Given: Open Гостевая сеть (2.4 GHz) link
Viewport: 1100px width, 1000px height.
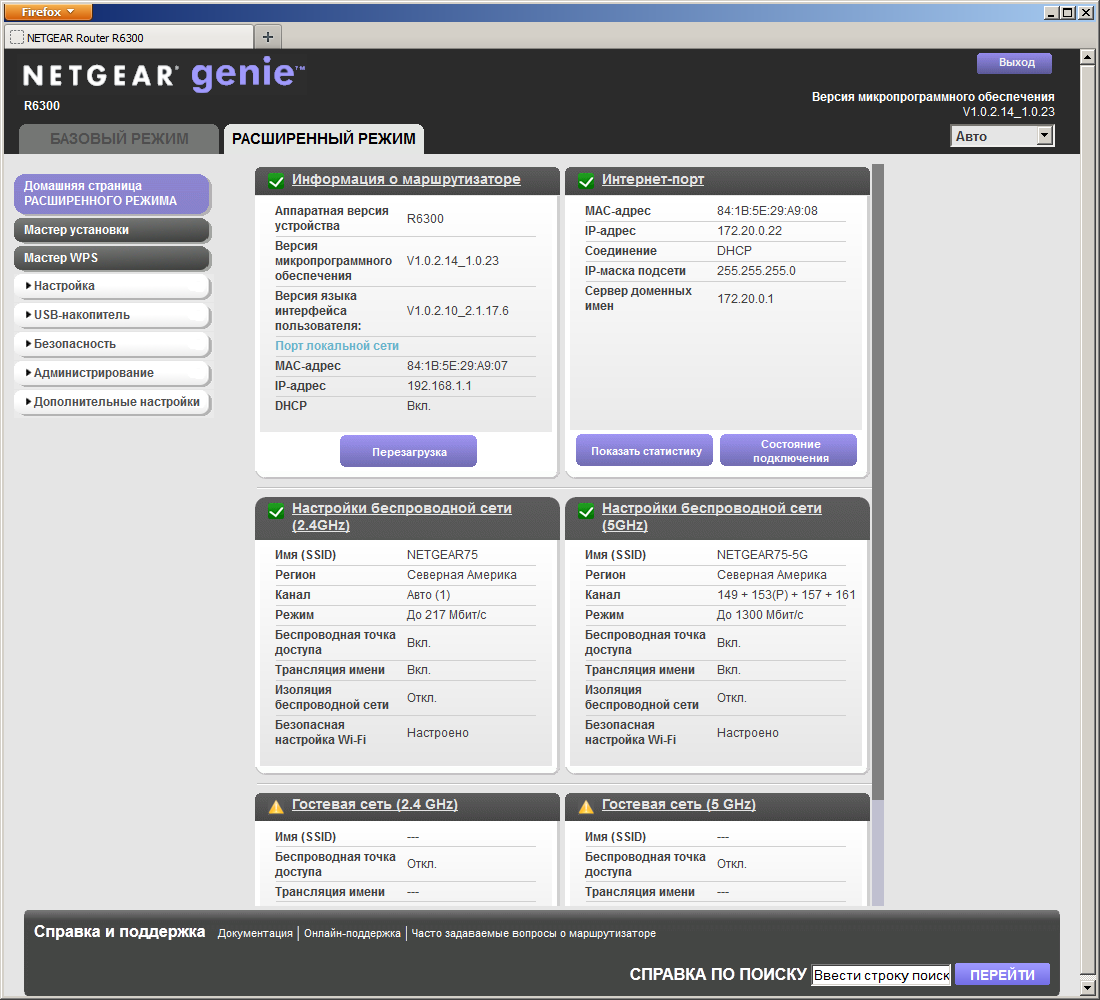Looking at the screenshot, I should (375, 804).
